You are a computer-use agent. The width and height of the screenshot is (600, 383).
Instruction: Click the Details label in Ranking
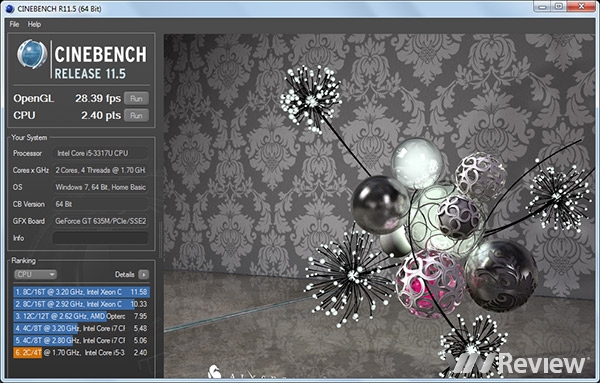pos(124,274)
